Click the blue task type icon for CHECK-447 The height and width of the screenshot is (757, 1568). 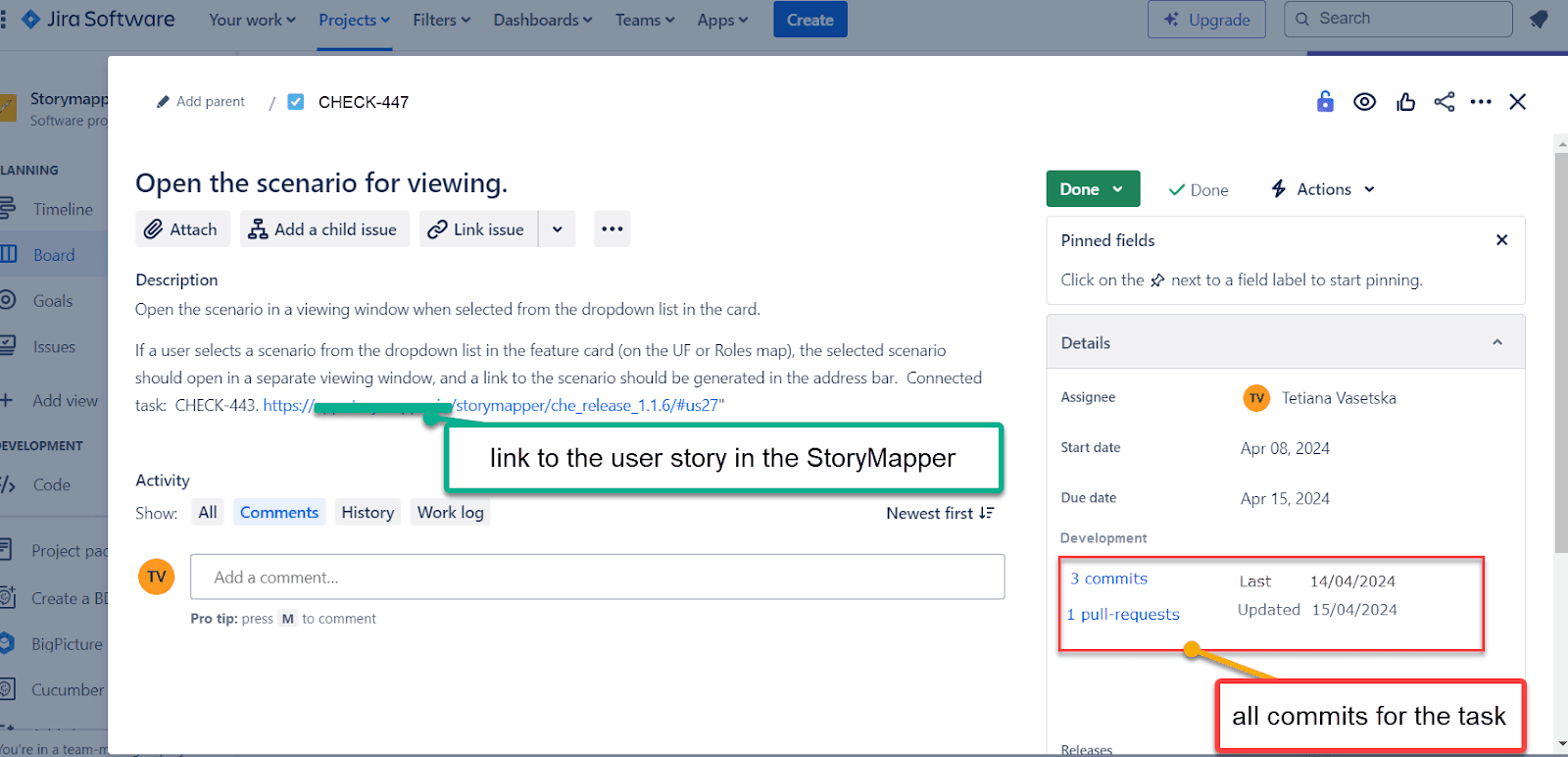[x=296, y=102]
